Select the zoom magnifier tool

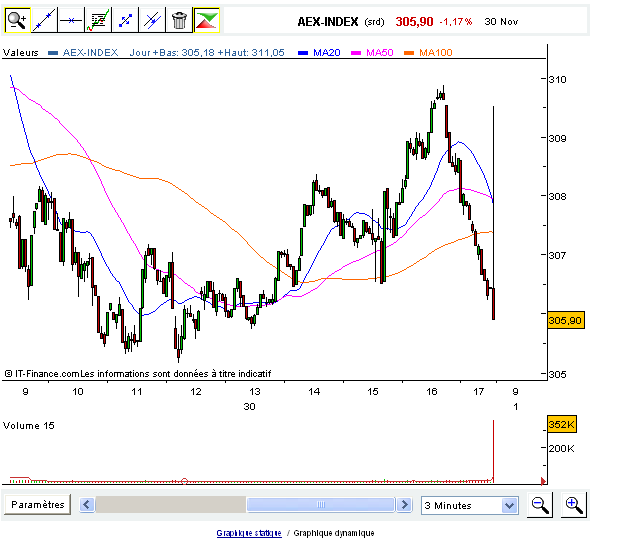click(17, 20)
